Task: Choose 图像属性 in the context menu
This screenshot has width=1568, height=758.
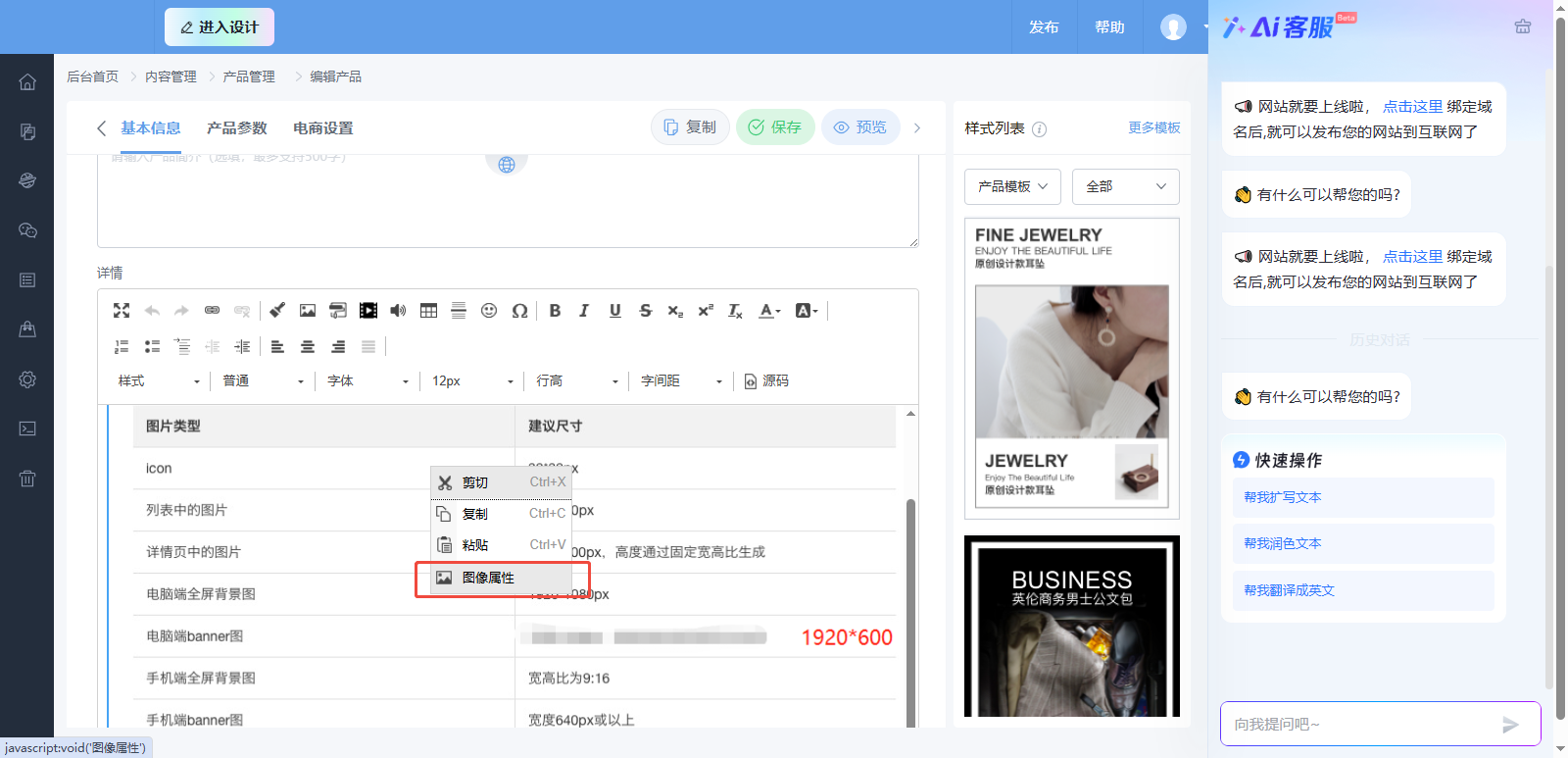Action: pyautogui.click(x=502, y=578)
